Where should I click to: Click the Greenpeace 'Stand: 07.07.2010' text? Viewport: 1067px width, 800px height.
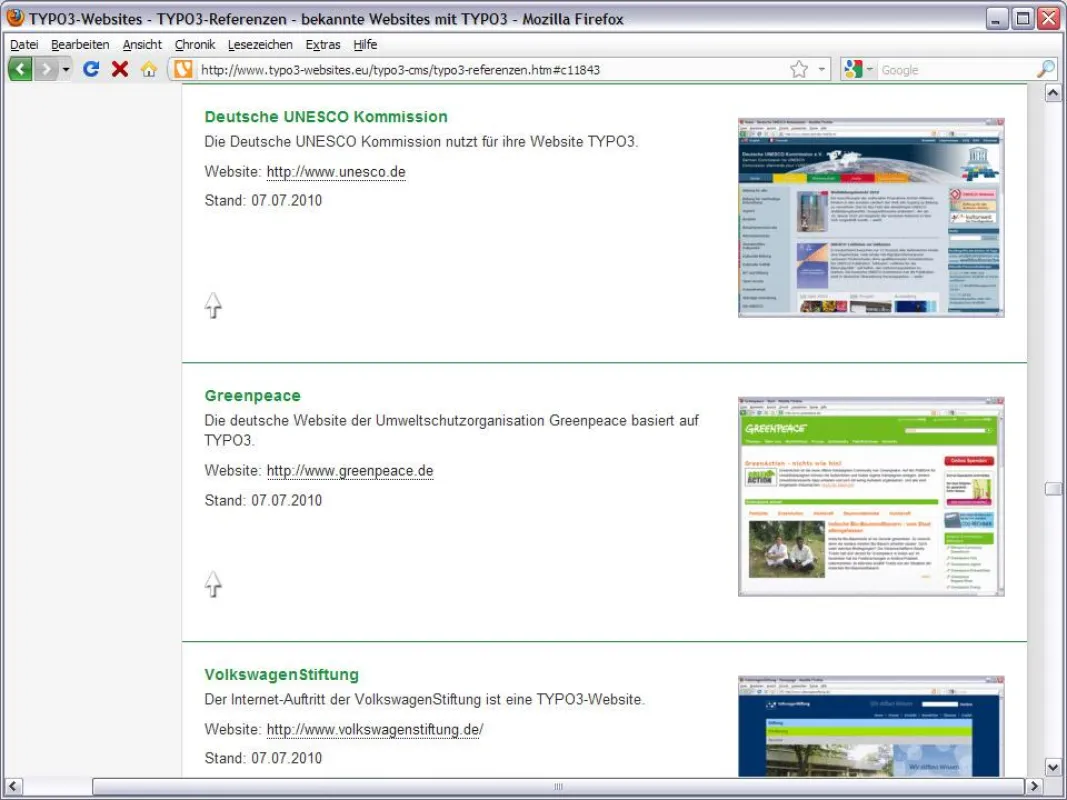263,501
